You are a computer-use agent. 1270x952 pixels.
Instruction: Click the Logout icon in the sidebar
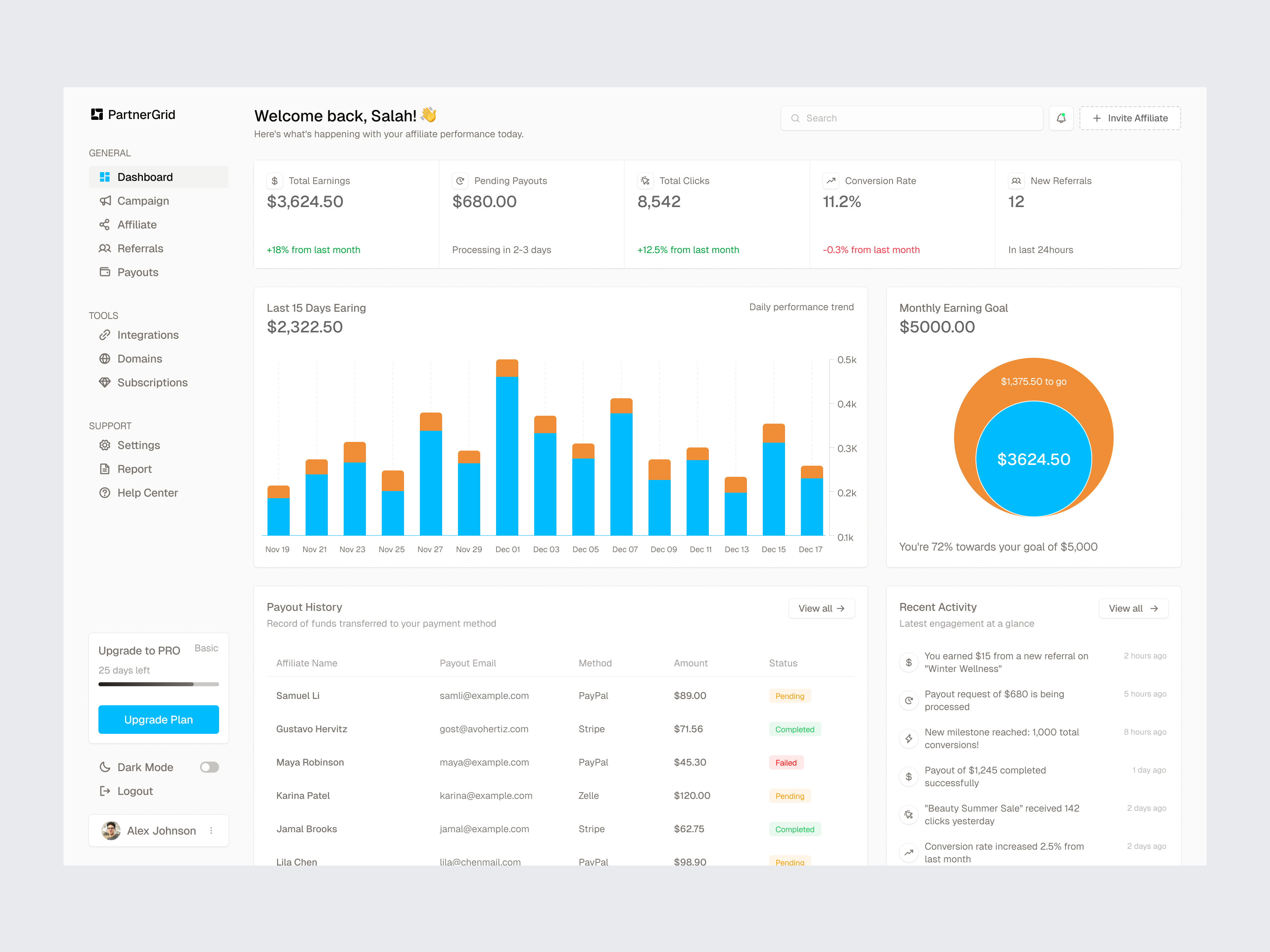pyautogui.click(x=105, y=791)
